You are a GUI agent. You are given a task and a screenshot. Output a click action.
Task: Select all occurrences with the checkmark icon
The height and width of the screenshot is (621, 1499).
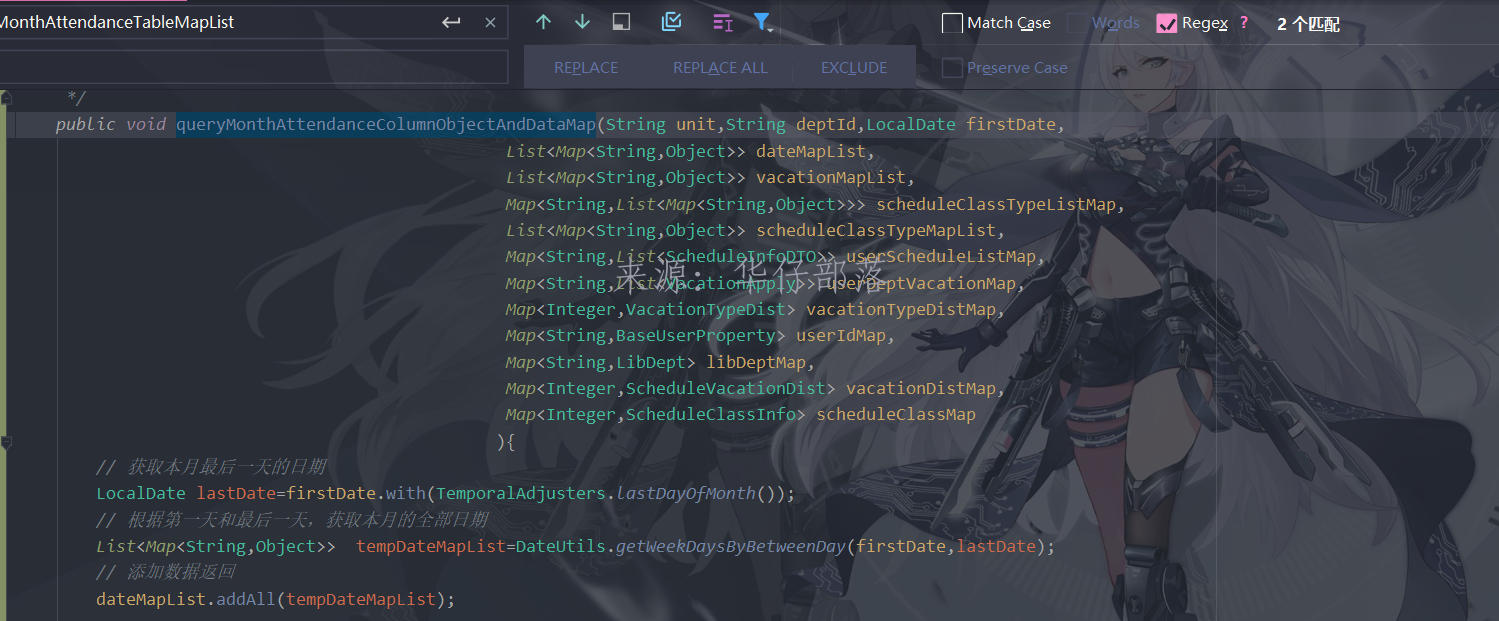[672, 22]
